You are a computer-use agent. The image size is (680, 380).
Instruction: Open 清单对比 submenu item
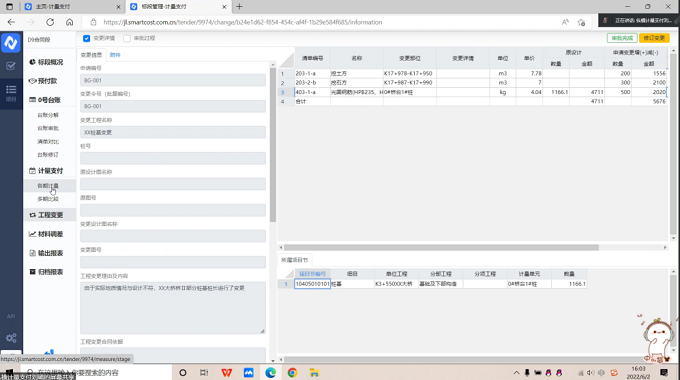[48, 141]
